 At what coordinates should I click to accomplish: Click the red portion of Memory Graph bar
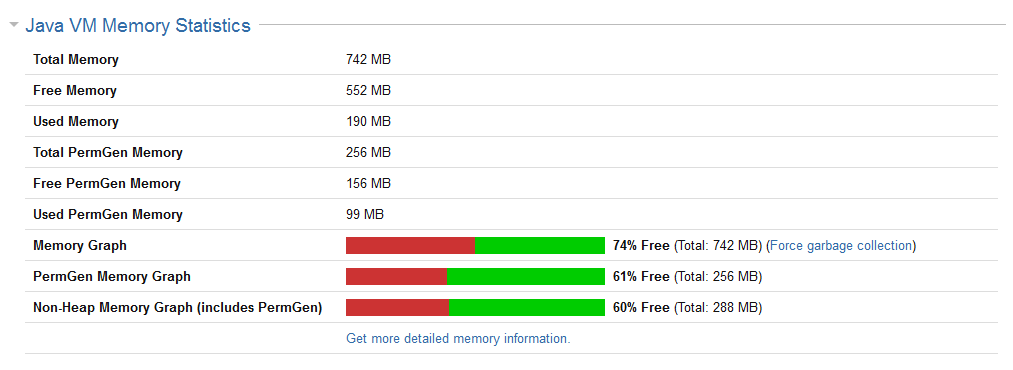pos(411,245)
